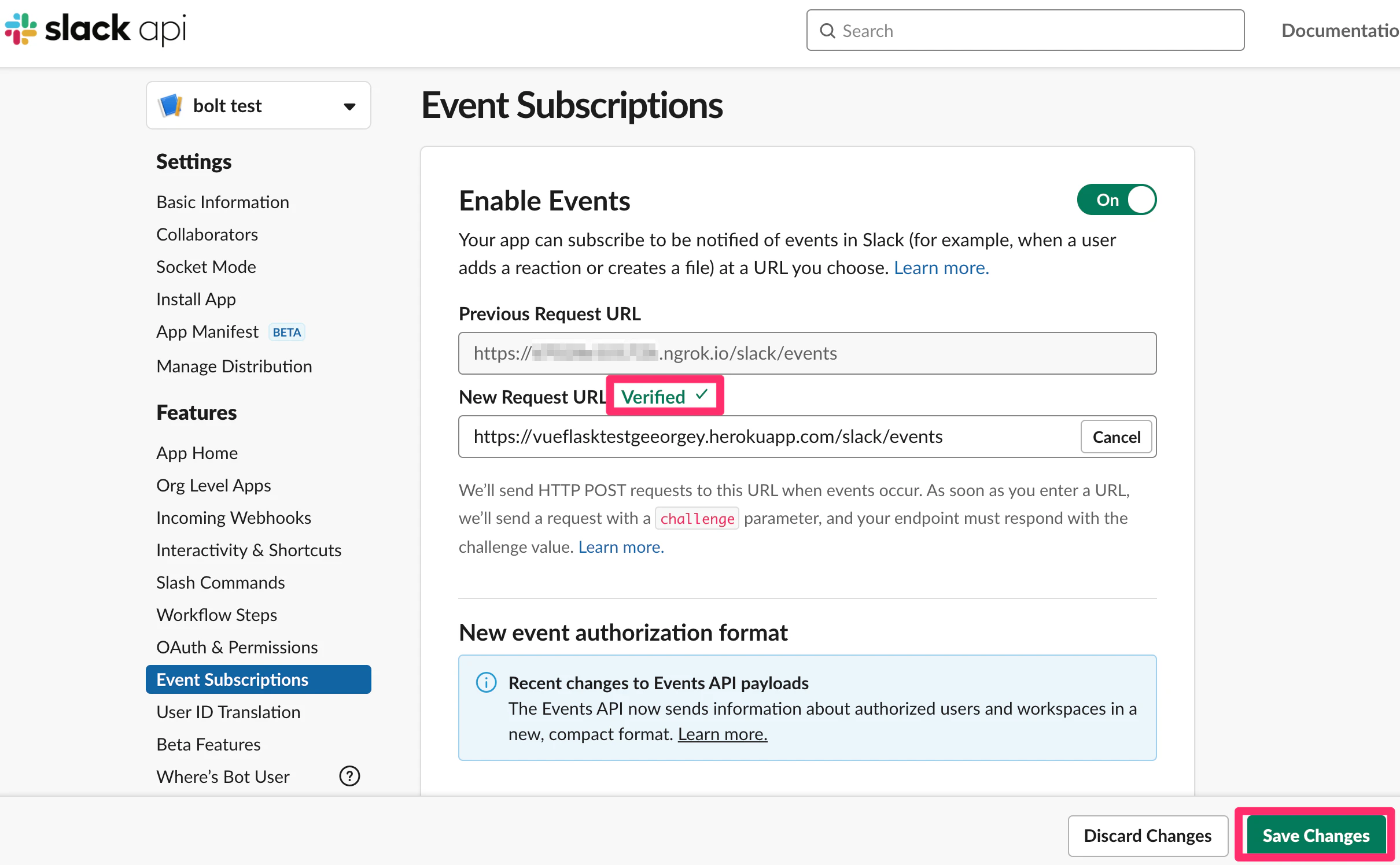Click Recent changes to Events API payloads title
The image size is (1400, 865).
[658, 683]
